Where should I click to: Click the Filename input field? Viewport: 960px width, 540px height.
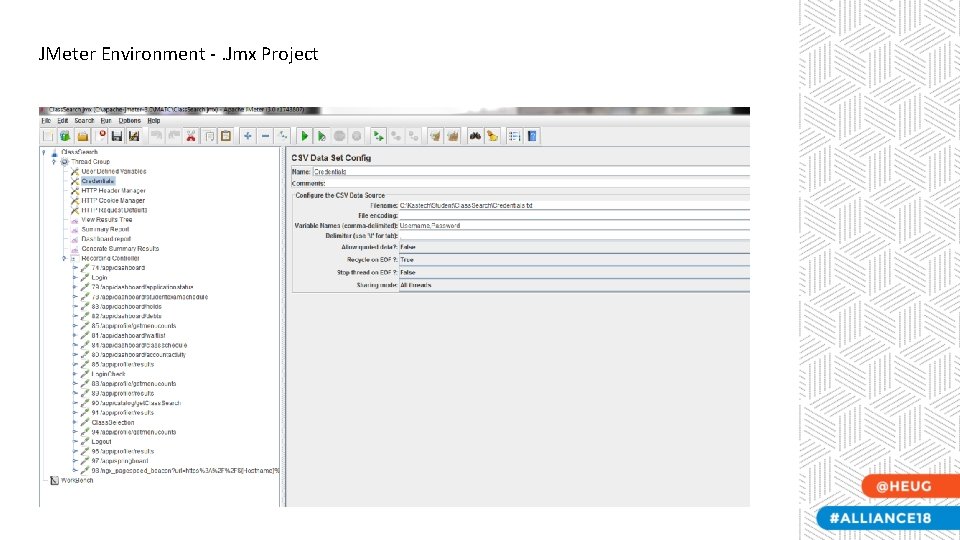[x=574, y=206]
